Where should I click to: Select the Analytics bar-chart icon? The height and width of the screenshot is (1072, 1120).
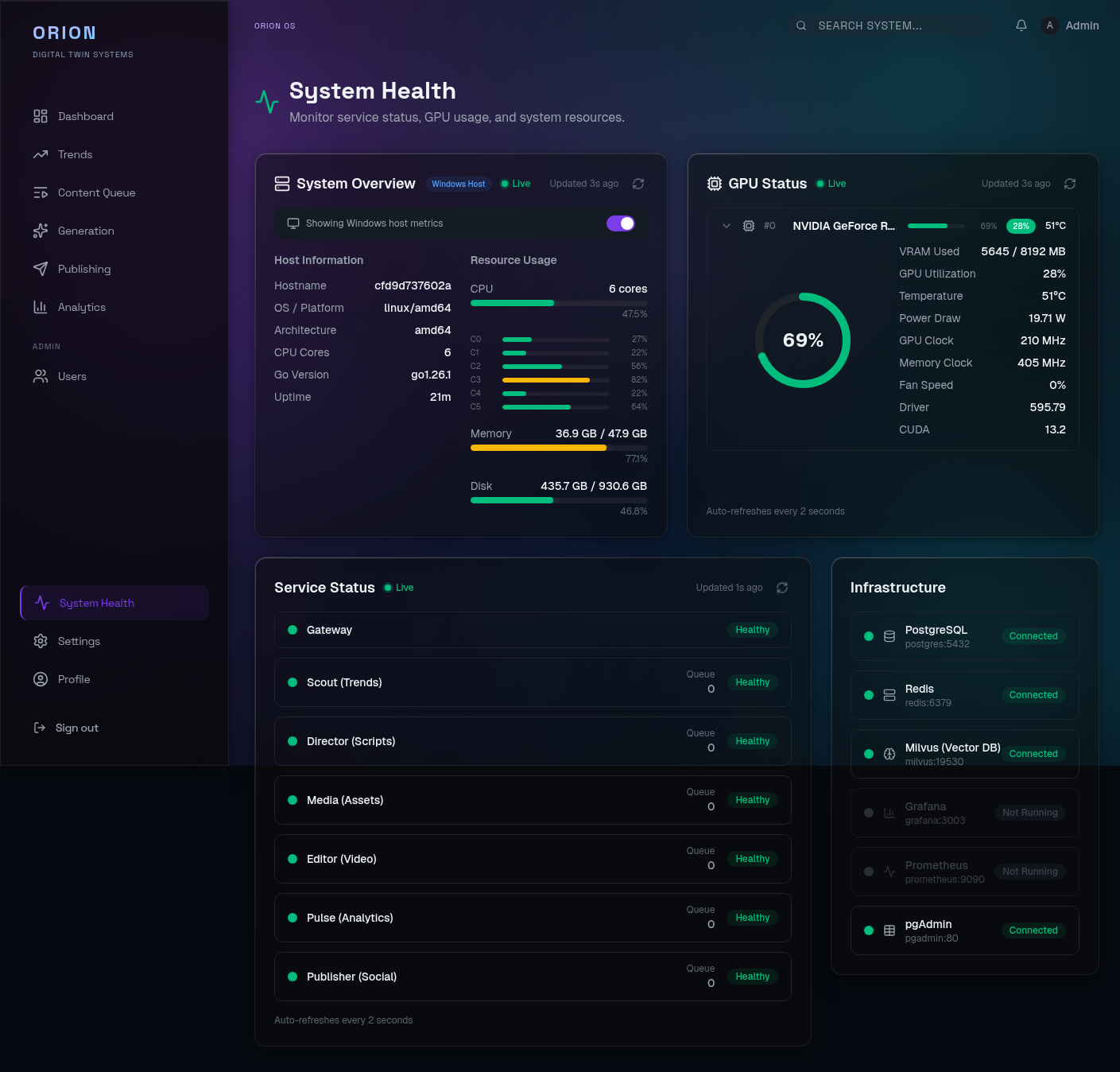41,307
